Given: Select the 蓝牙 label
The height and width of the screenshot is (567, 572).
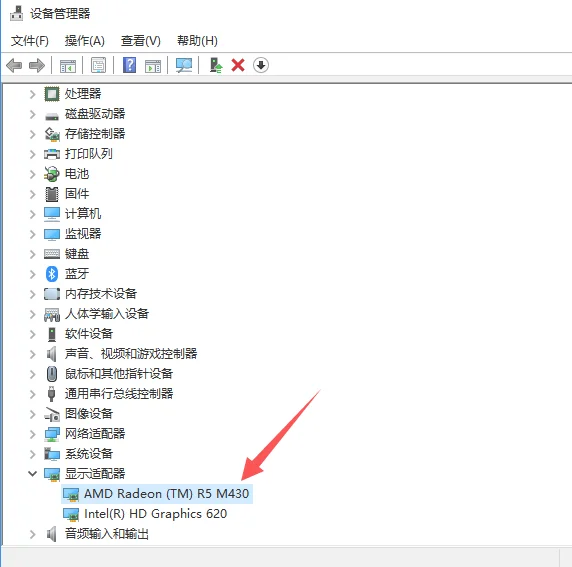Looking at the screenshot, I should (x=77, y=274).
